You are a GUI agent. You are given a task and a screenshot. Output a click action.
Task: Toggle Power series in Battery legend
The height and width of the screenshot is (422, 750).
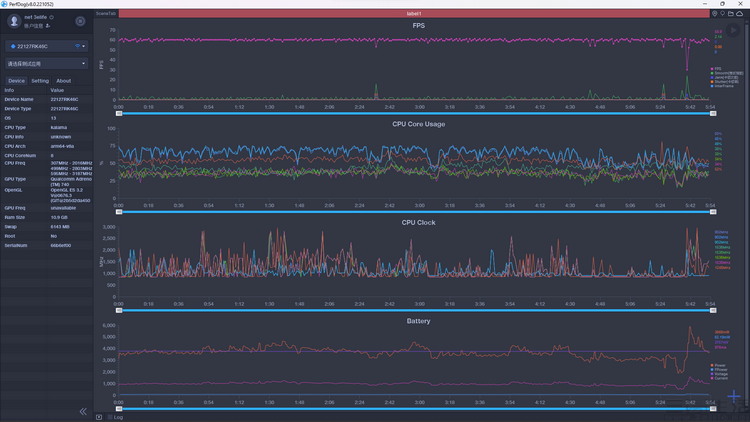pyautogui.click(x=718, y=365)
